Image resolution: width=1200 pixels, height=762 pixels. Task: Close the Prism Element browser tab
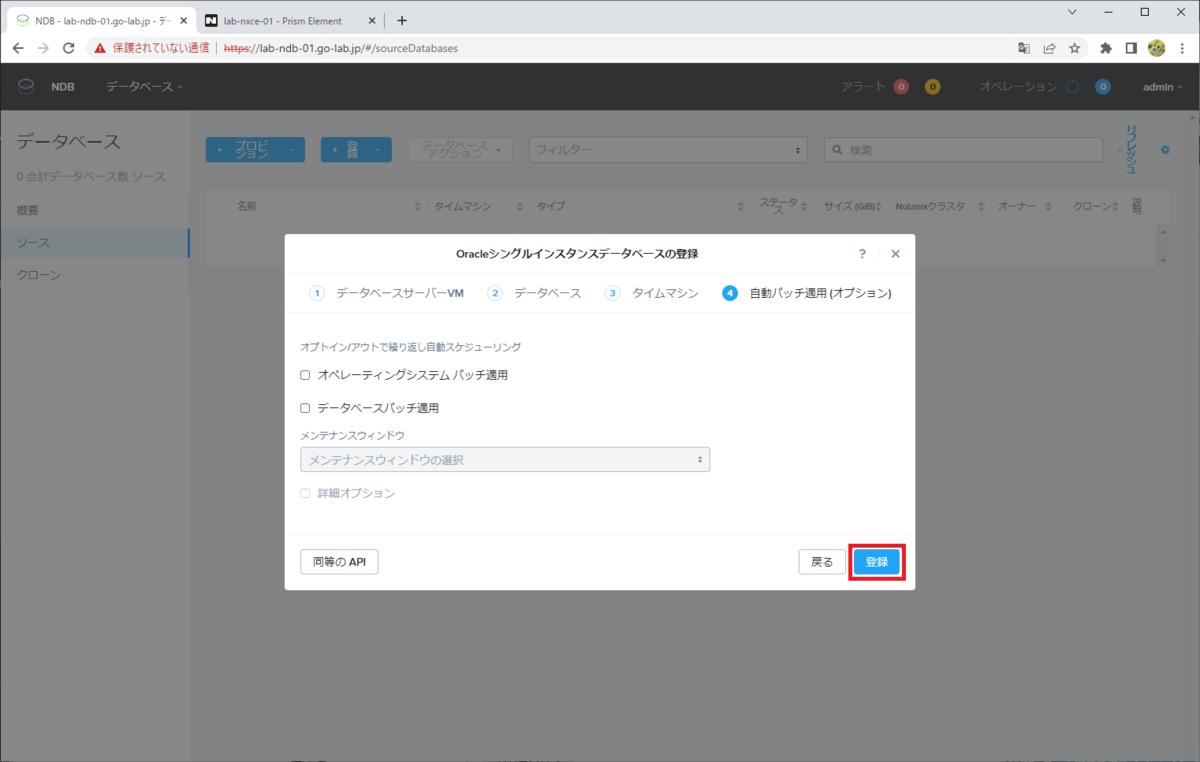pos(372,20)
